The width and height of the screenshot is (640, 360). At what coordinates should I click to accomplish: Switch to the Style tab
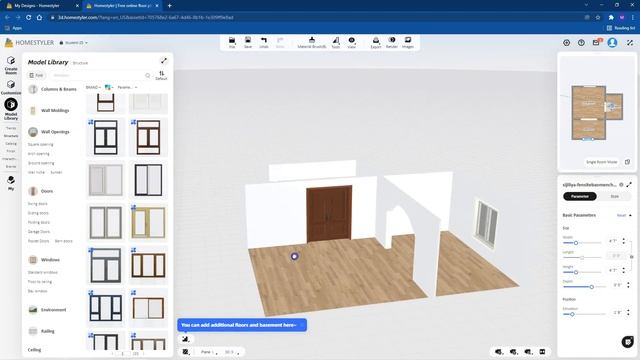click(x=614, y=196)
